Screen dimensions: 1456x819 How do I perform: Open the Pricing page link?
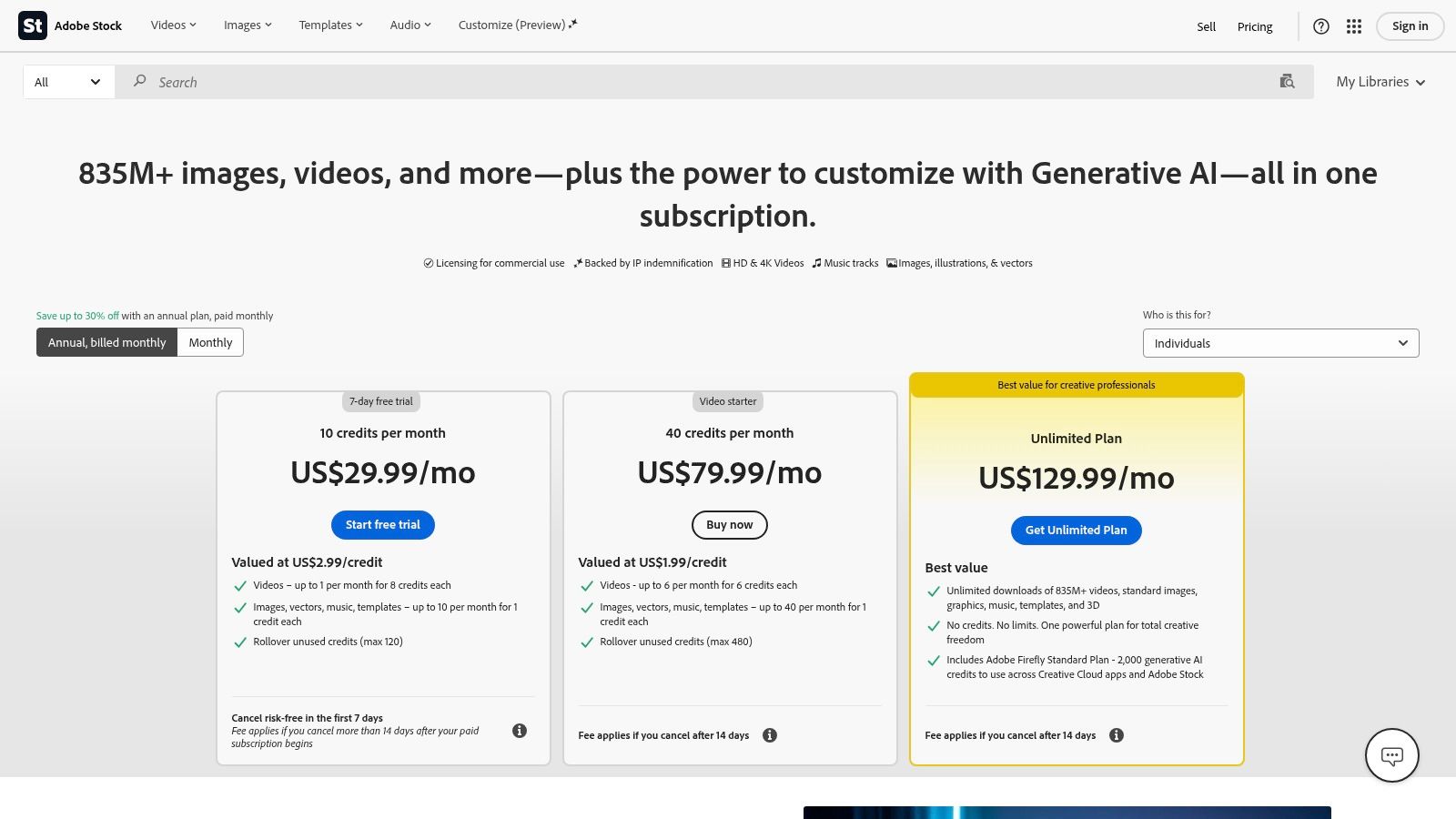[x=1255, y=26]
